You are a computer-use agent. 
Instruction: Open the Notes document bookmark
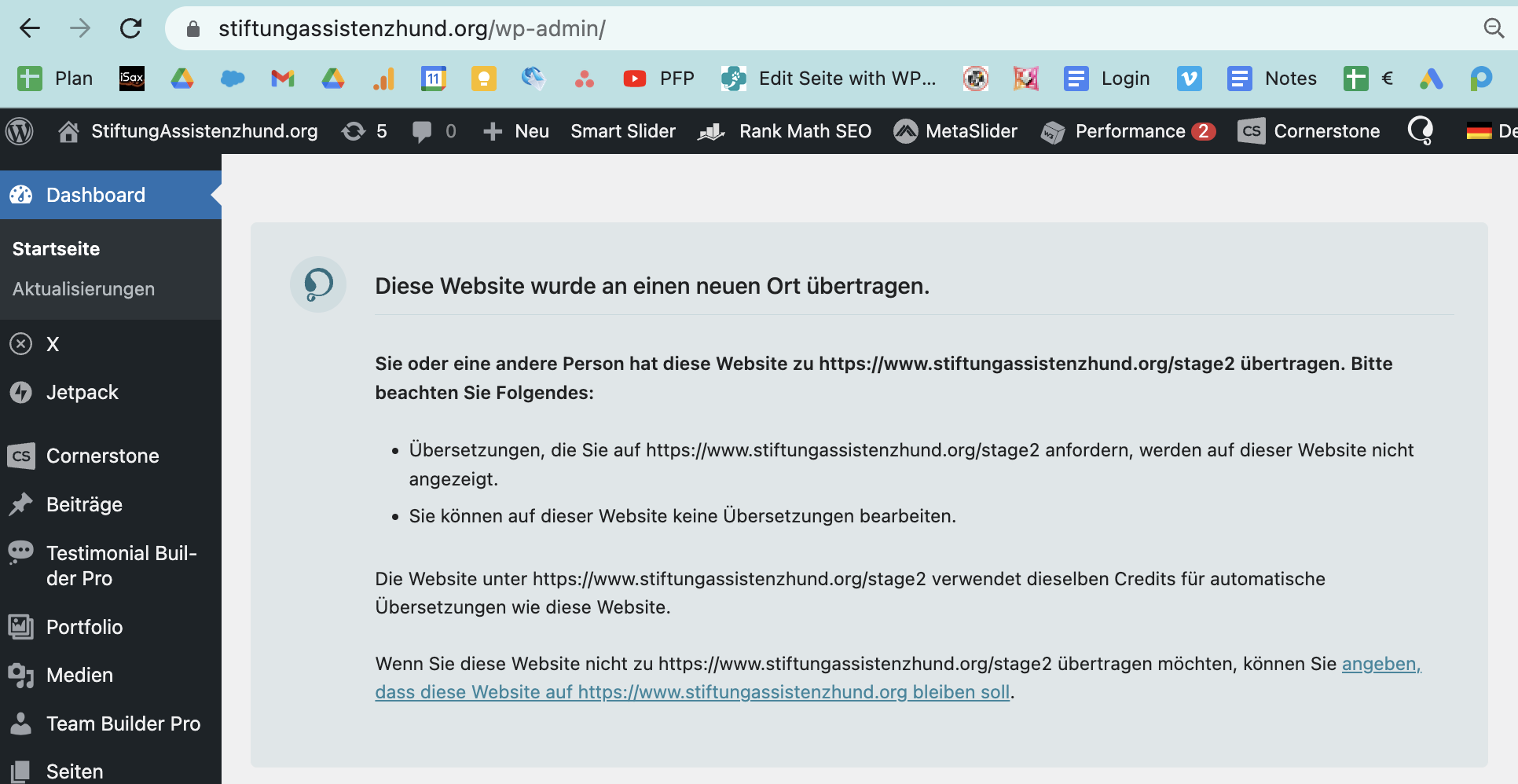(x=1271, y=79)
